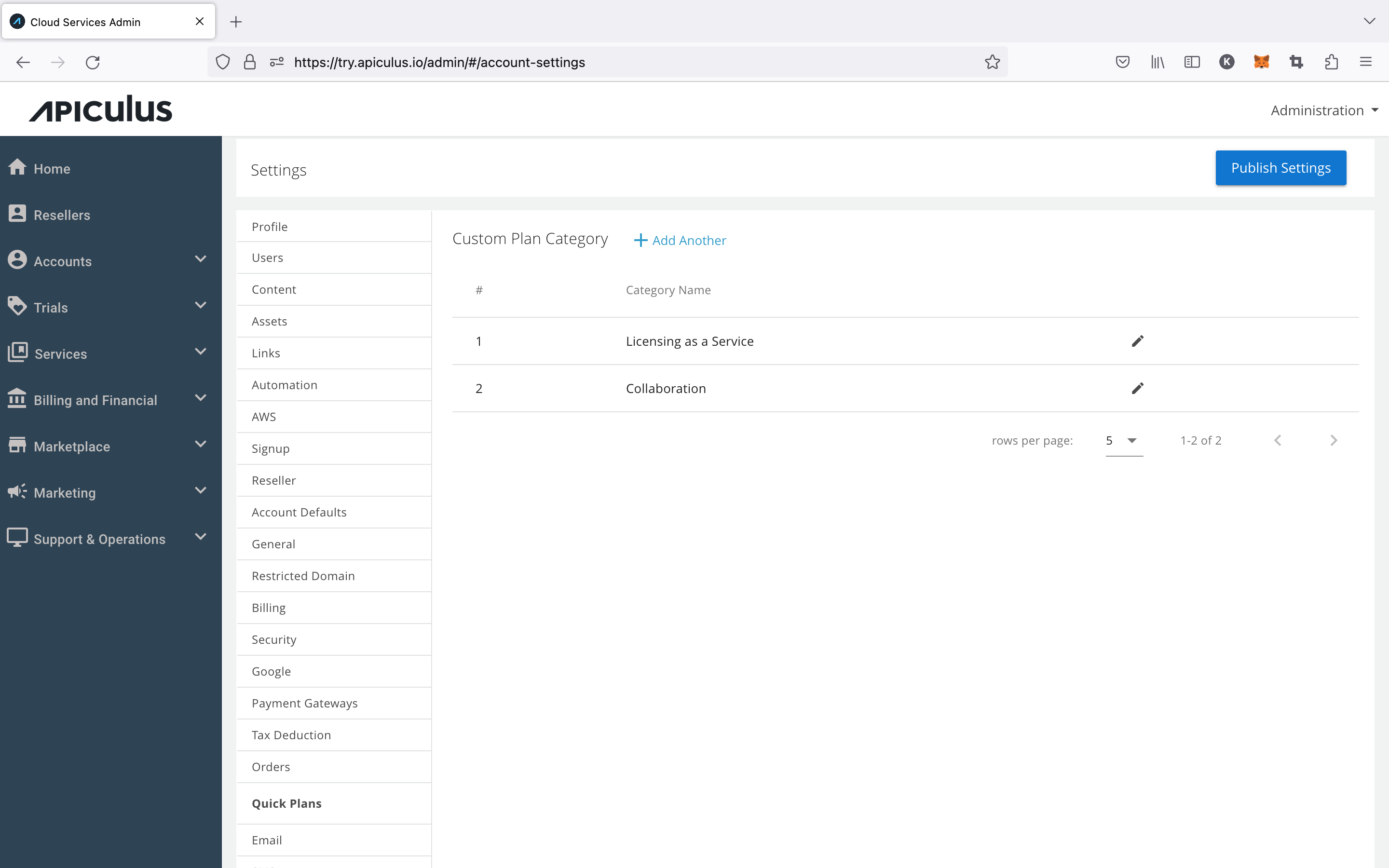Navigate to next page using forward arrow
This screenshot has height=868, width=1389.
click(1335, 440)
